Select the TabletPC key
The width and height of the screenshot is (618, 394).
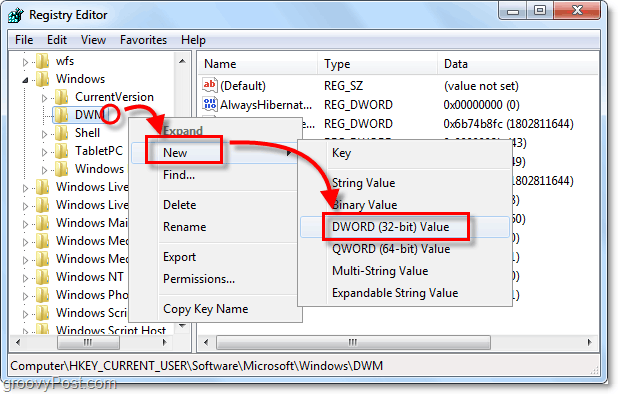(99, 151)
